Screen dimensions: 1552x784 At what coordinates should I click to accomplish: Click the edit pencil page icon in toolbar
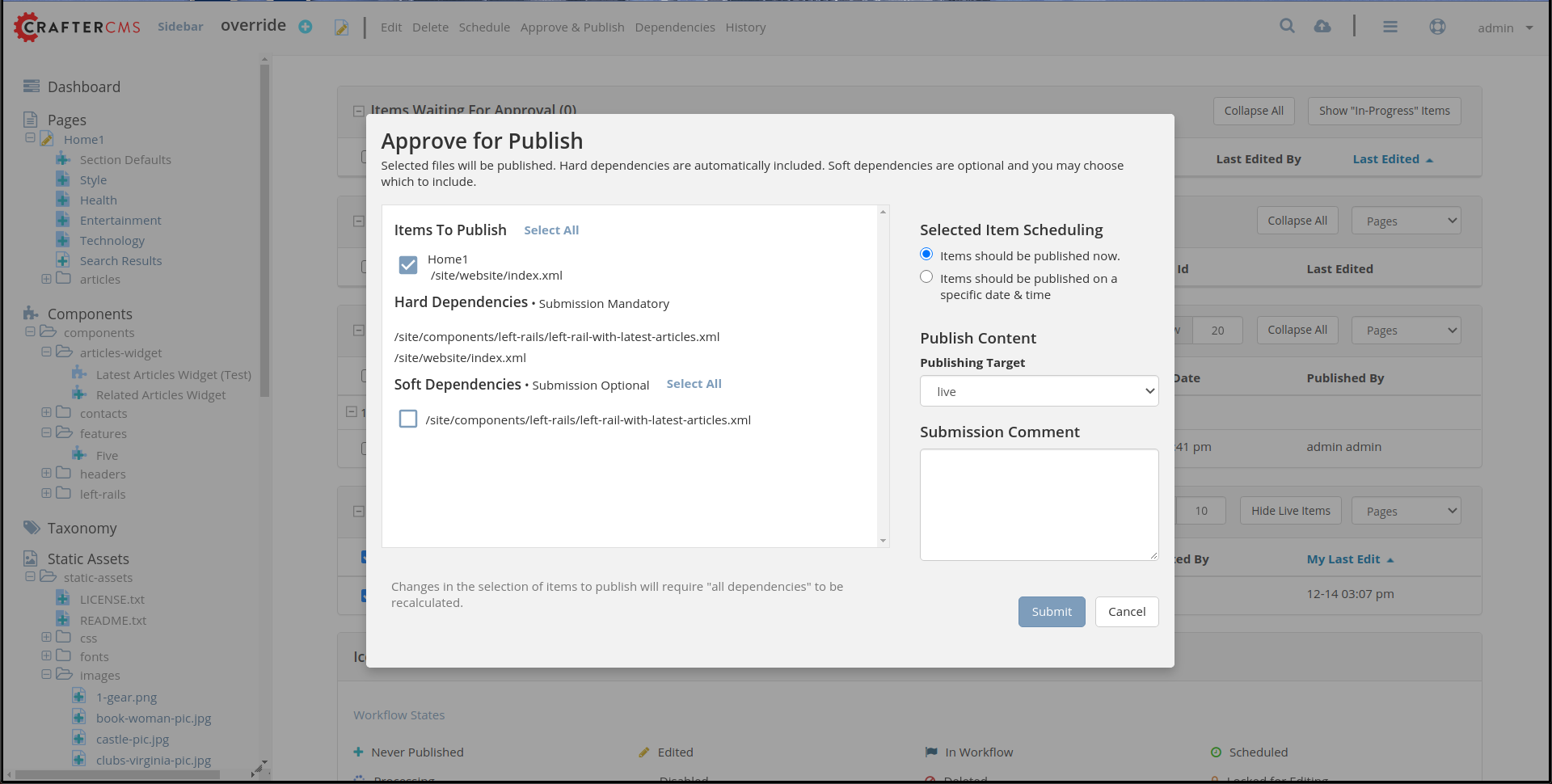pos(342,27)
